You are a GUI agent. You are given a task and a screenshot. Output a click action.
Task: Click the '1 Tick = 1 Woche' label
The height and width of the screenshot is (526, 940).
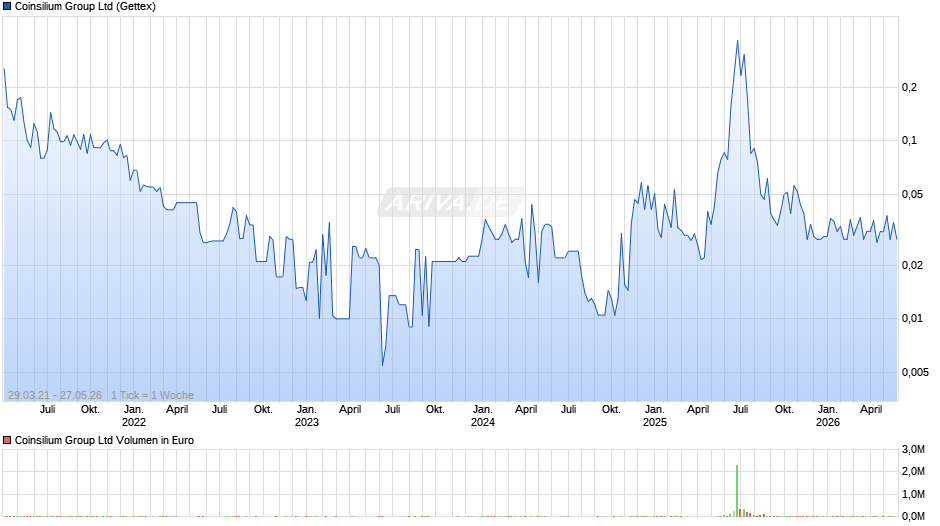tap(152, 395)
